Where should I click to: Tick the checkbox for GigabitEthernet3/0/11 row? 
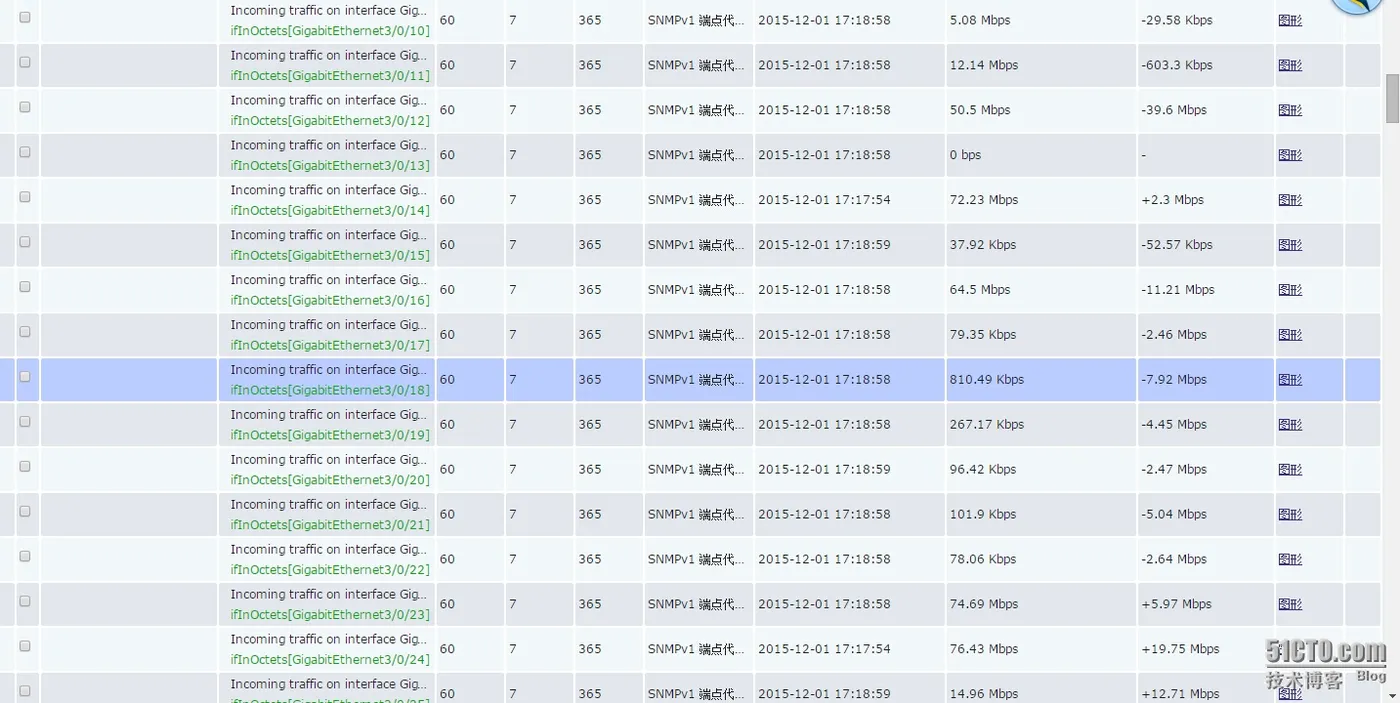(x=25, y=62)
